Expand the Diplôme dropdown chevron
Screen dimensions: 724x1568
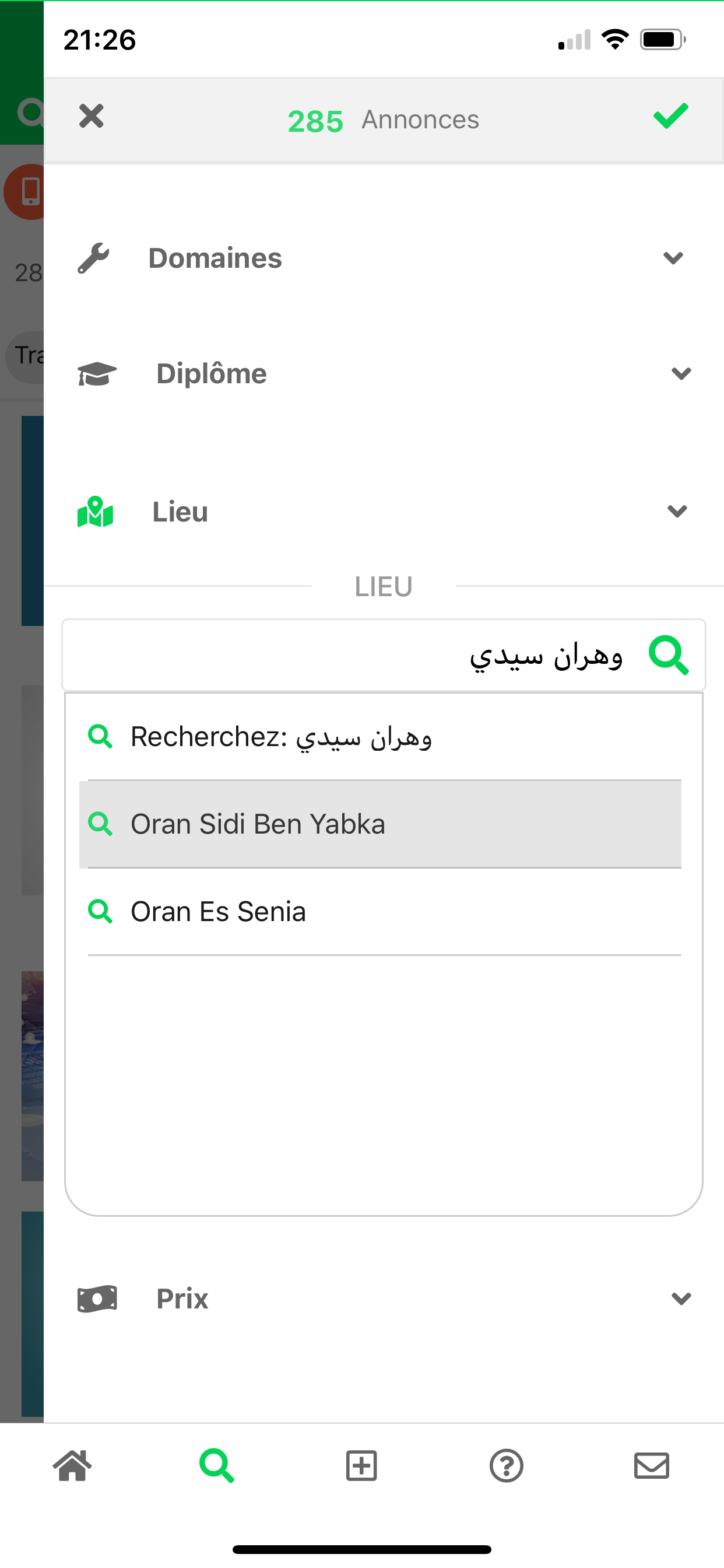pos(681,373)
